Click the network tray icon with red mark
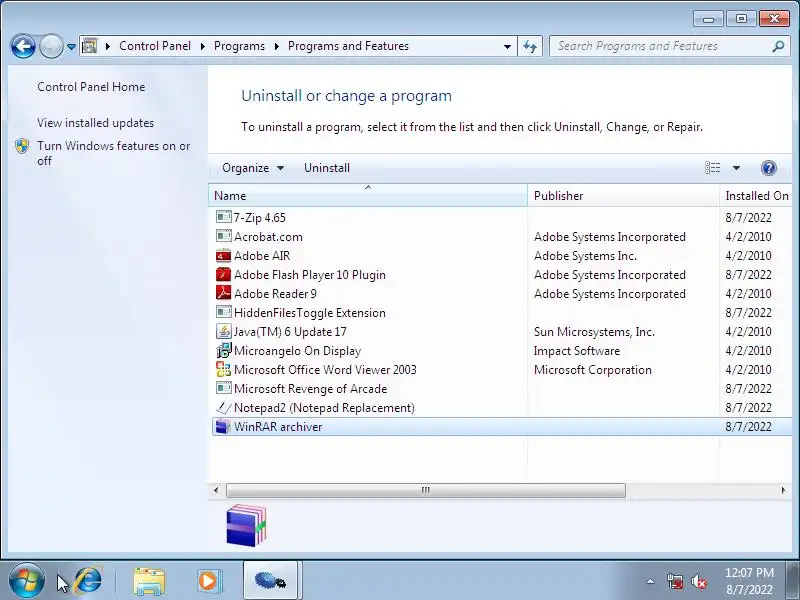This screenshot has height=600, width=800. (x=675, y=581)
